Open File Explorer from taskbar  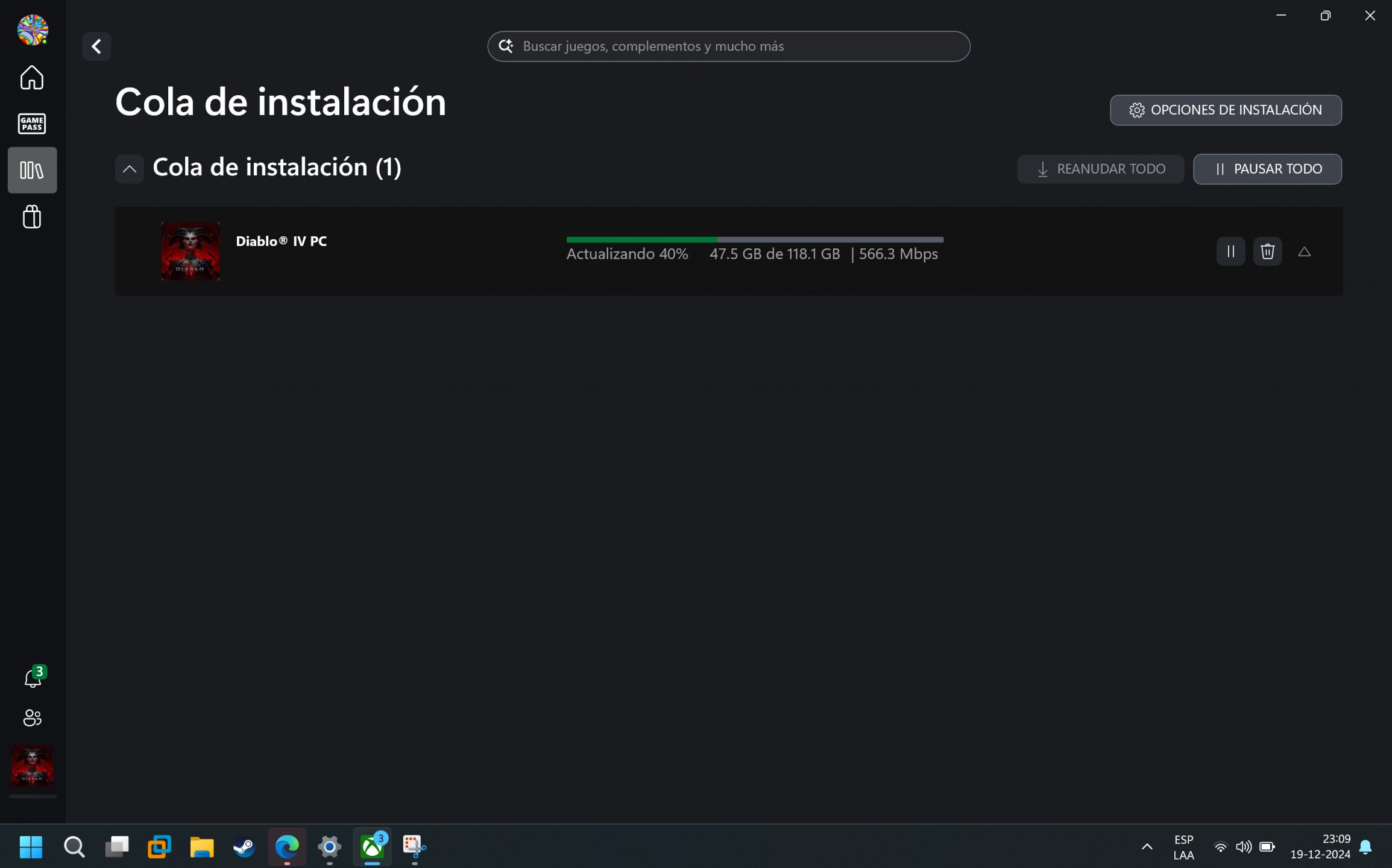pyautogui.click(x=202, y=846)
